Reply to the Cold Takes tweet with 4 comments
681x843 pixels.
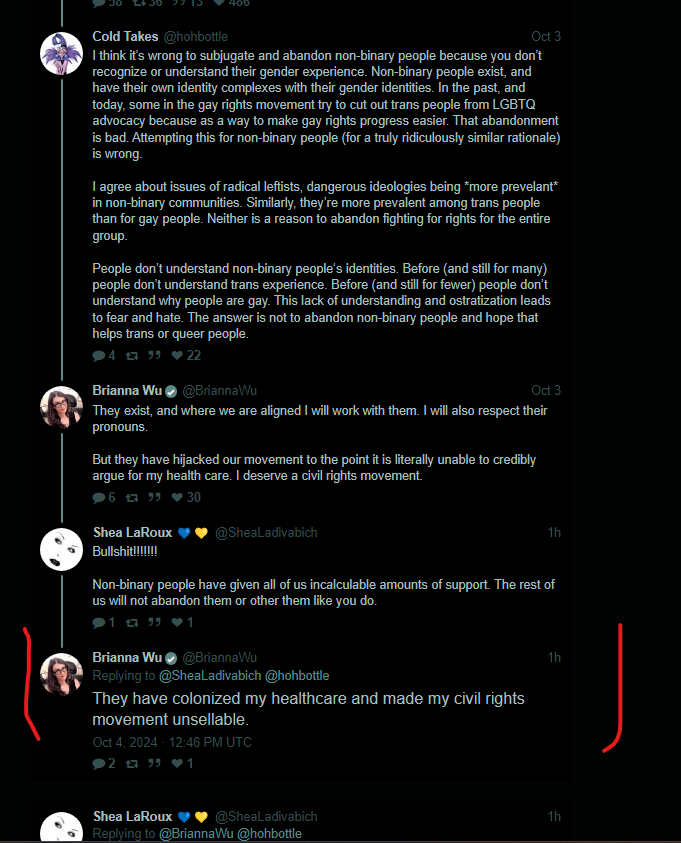point(104,355)
